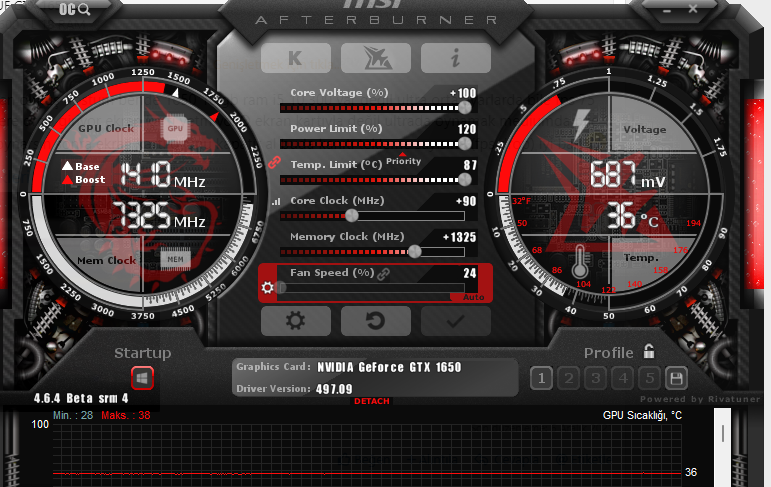Click the Core Clock slider handle
Image resolution: width=771 pixels, height=487 pixels.
(352, 215)
